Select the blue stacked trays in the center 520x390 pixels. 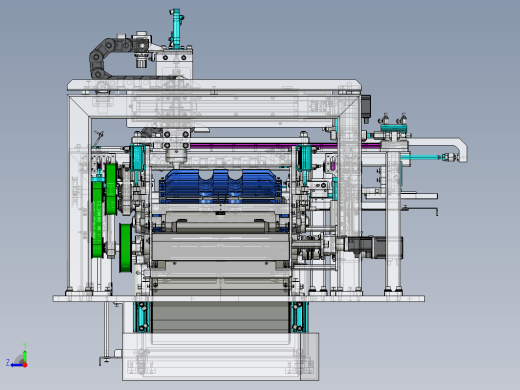221,187
